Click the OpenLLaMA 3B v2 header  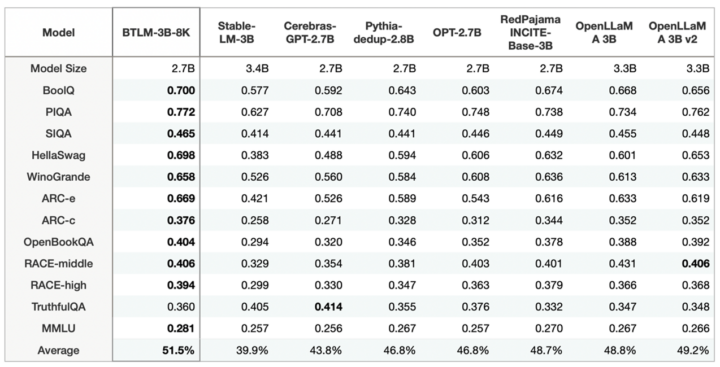[677, 32]
